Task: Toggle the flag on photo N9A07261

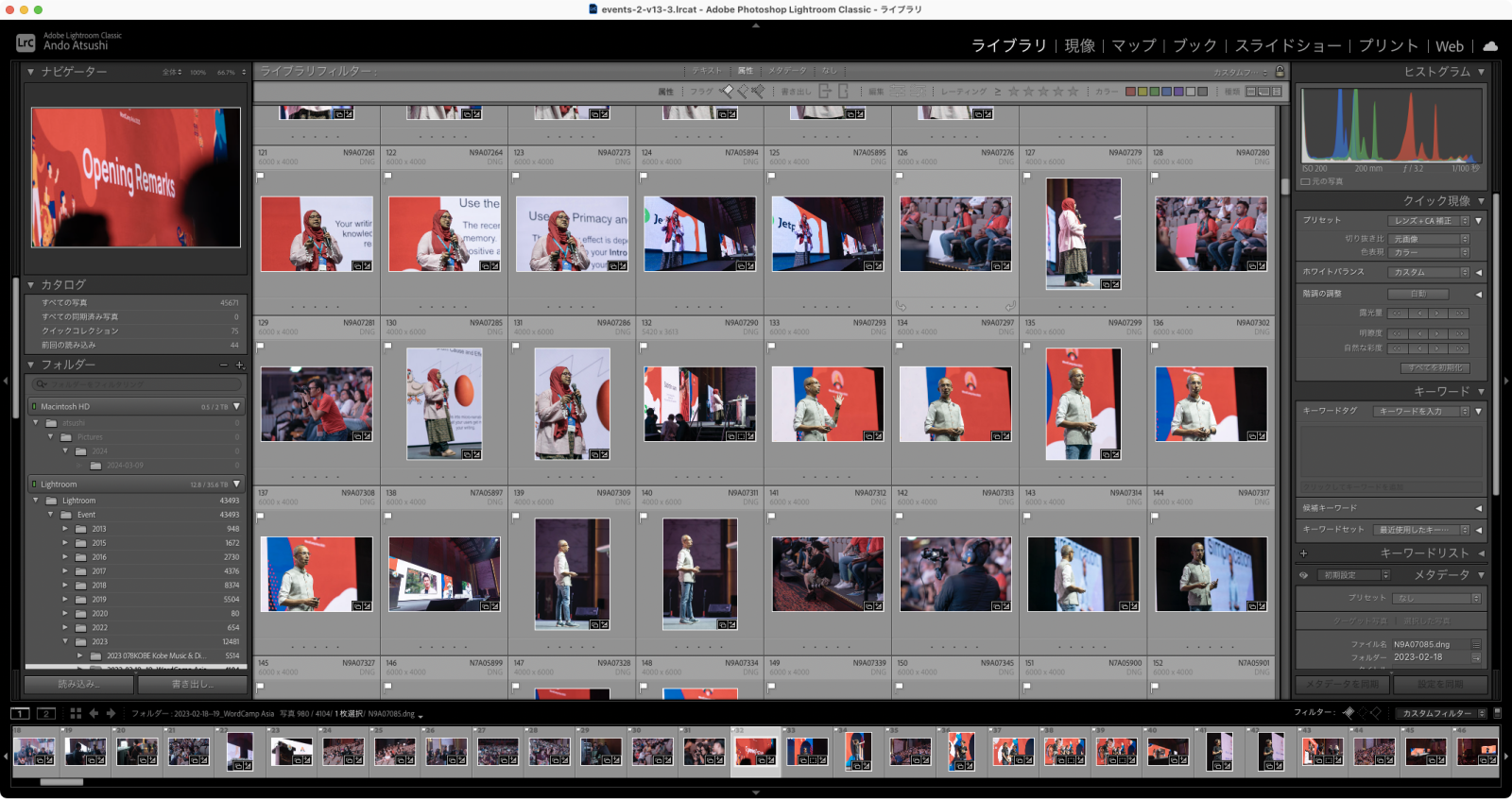Action: tap(260, 176)
